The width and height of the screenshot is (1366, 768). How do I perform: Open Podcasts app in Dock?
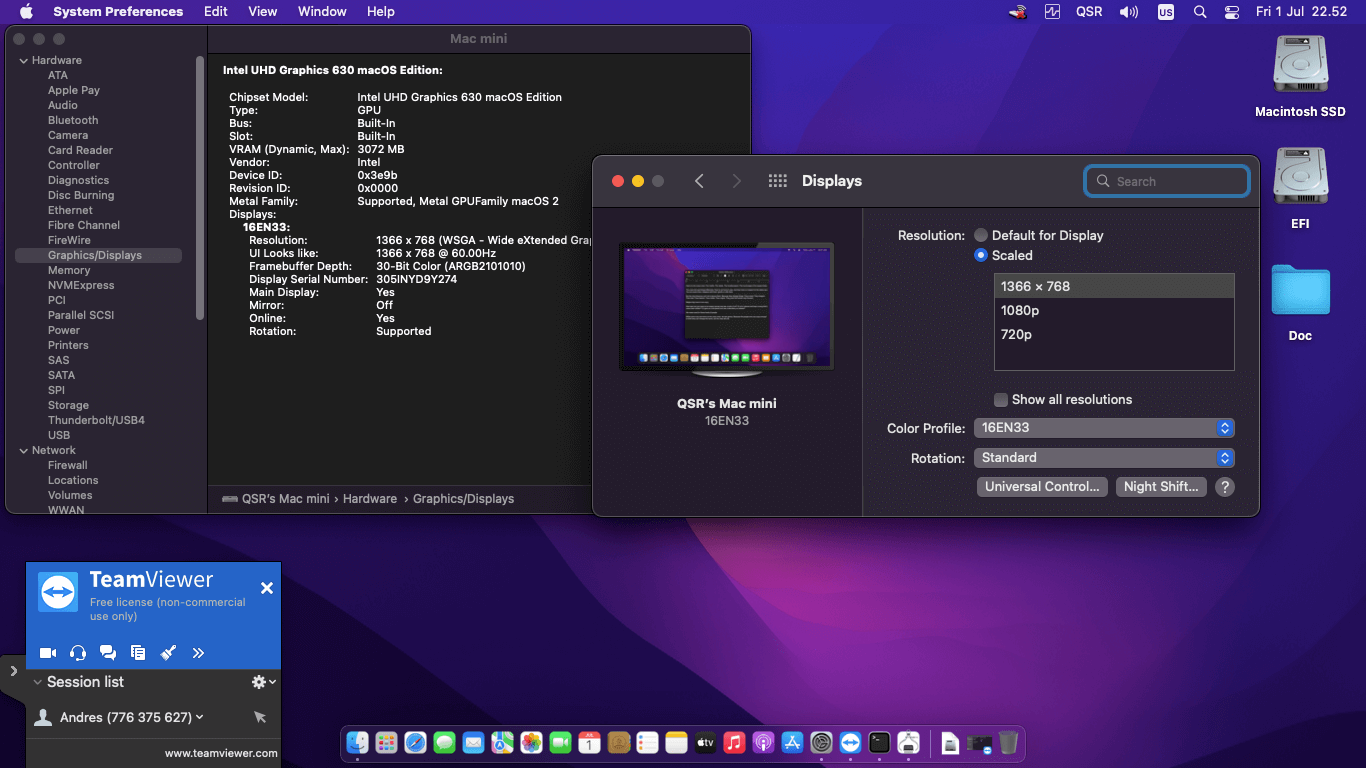(x=763, y=743)
